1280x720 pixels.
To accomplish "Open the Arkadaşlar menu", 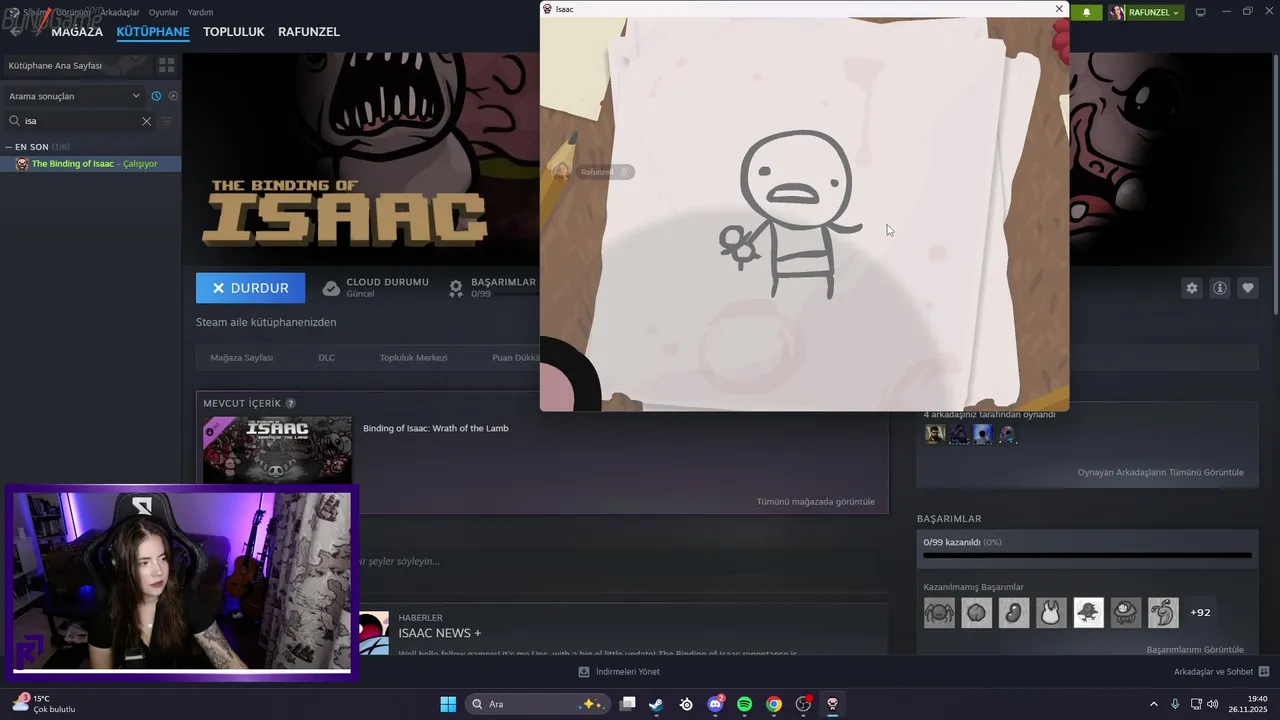I will click(119, 12).
